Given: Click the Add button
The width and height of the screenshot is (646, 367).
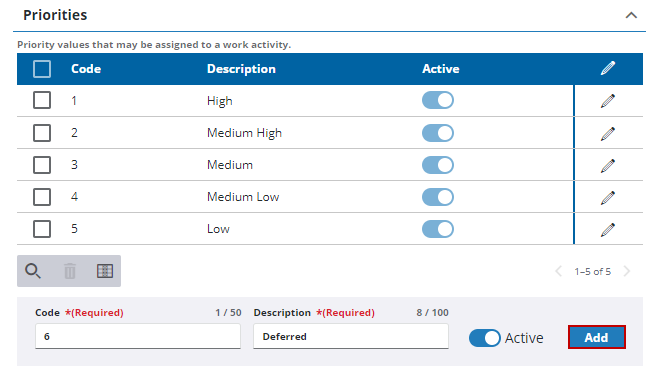Looking at the screenshot, I should click(x=597, y=337).
